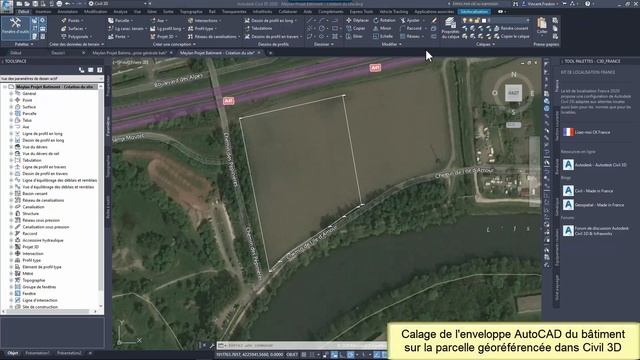Open the Express Tools ribbon tab
The height and width of the screenshot is (360, 640).
click(x=362, y=12)
